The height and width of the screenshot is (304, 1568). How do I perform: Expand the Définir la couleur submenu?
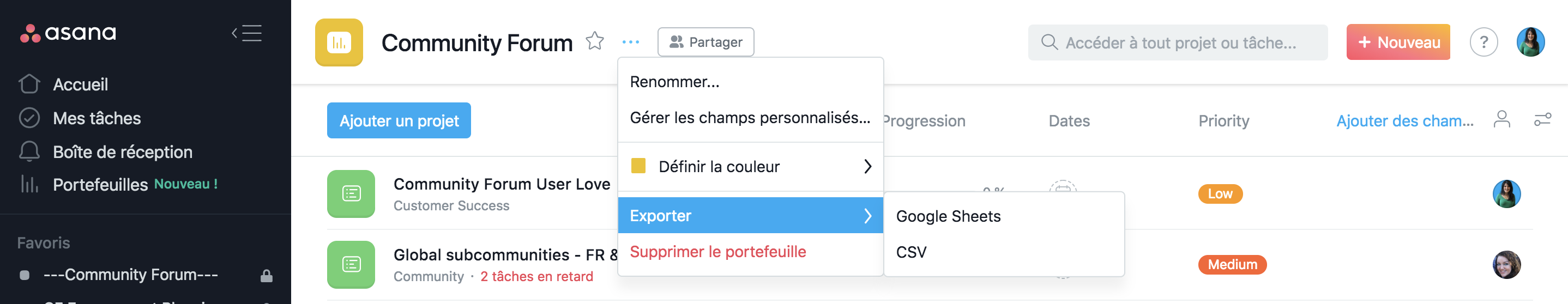point(751,167)
